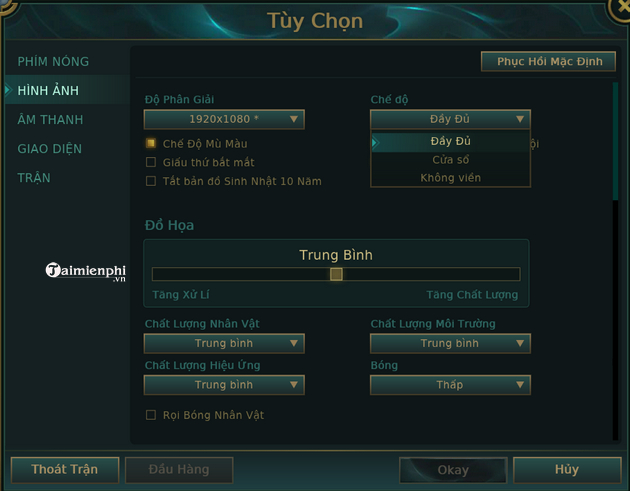Click Phục Hồi Mặc Định button
The image size is (630, 491).
(x=548, y=61)
